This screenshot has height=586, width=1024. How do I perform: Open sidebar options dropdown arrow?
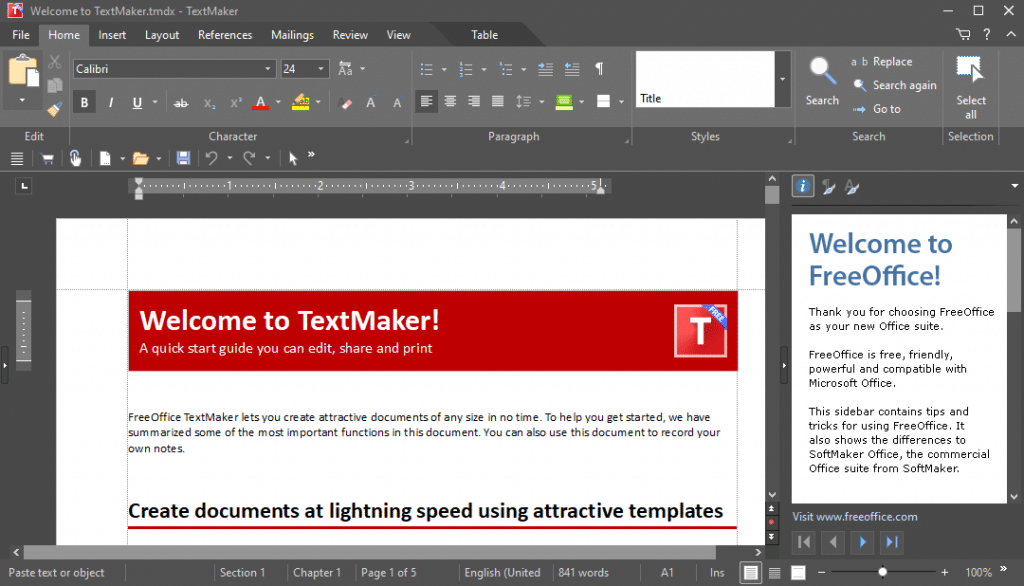tap(1014, 187)
